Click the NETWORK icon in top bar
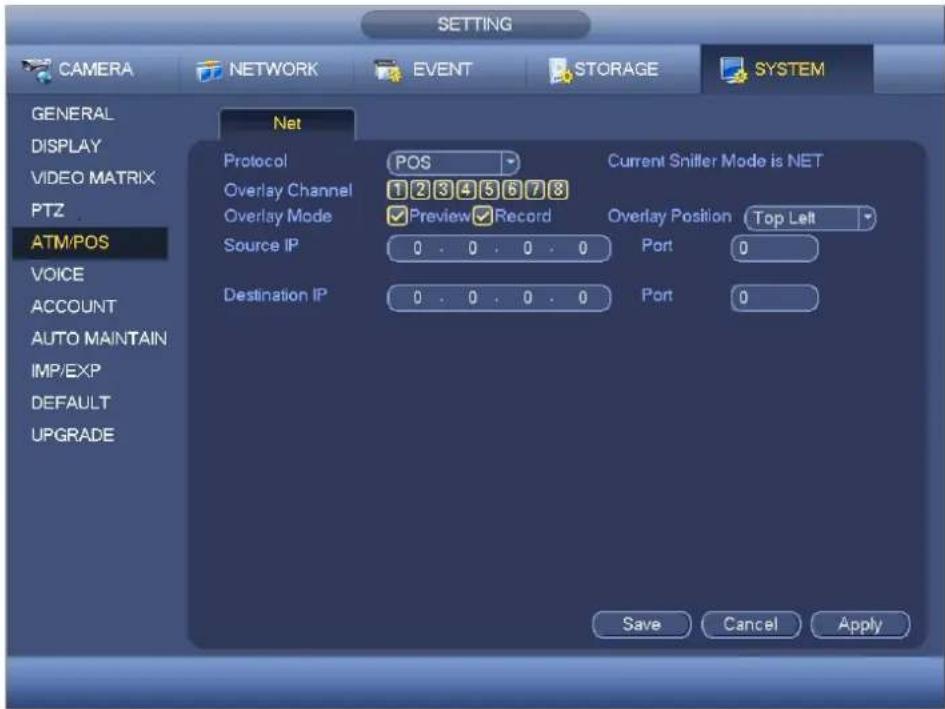 (209, 70)
